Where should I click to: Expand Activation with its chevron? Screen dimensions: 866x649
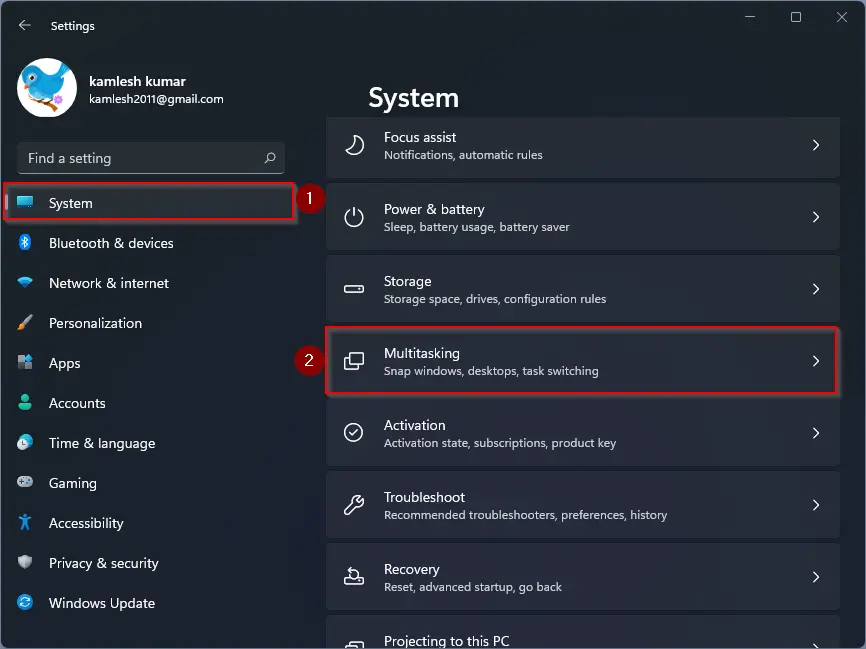816,432
